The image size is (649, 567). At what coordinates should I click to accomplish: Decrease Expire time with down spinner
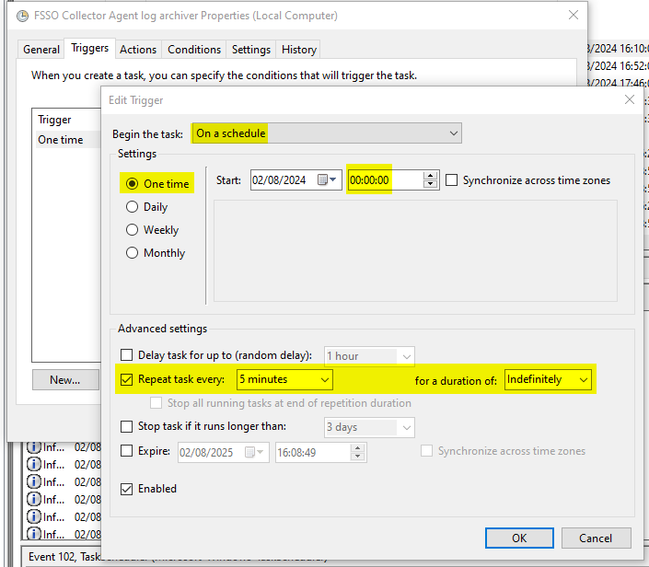[358, 456]
